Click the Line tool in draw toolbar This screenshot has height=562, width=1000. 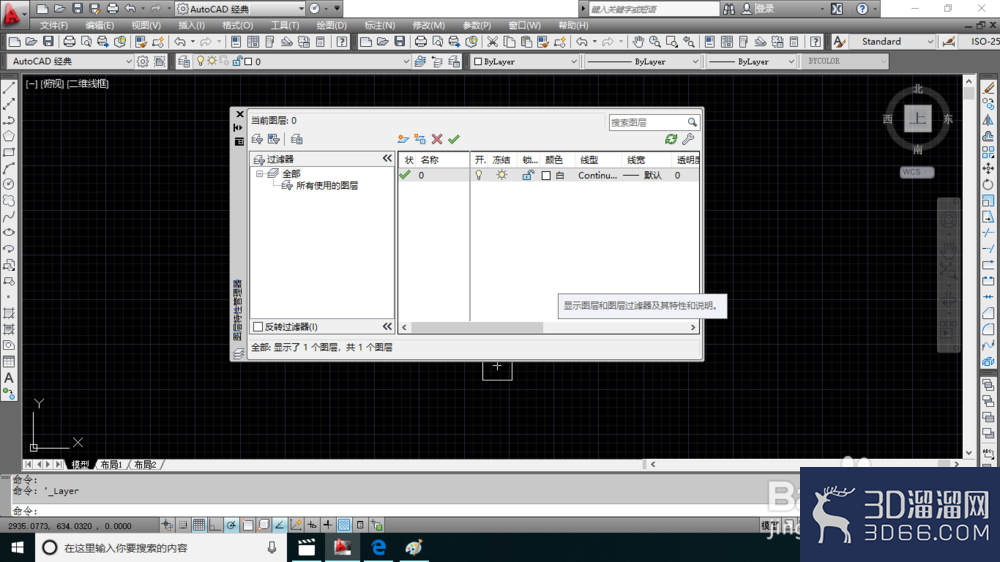coord(9,88)
